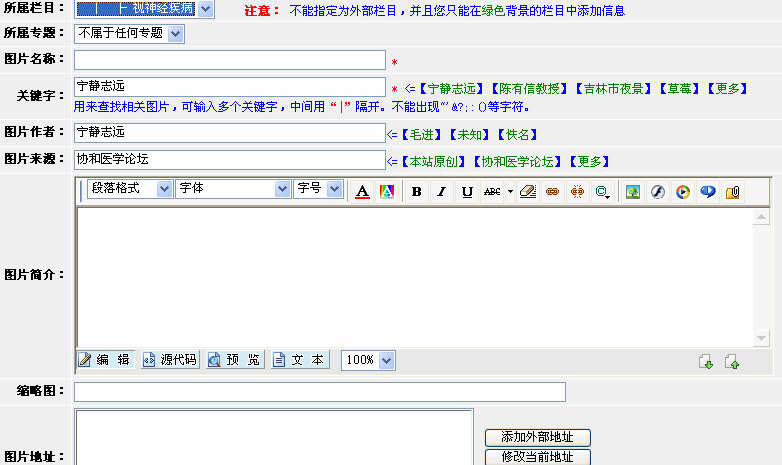Open the 字号 font size dropdown
Image resolution: width=782 pixels, height=465 pixels.
click(x=318, y=189)
